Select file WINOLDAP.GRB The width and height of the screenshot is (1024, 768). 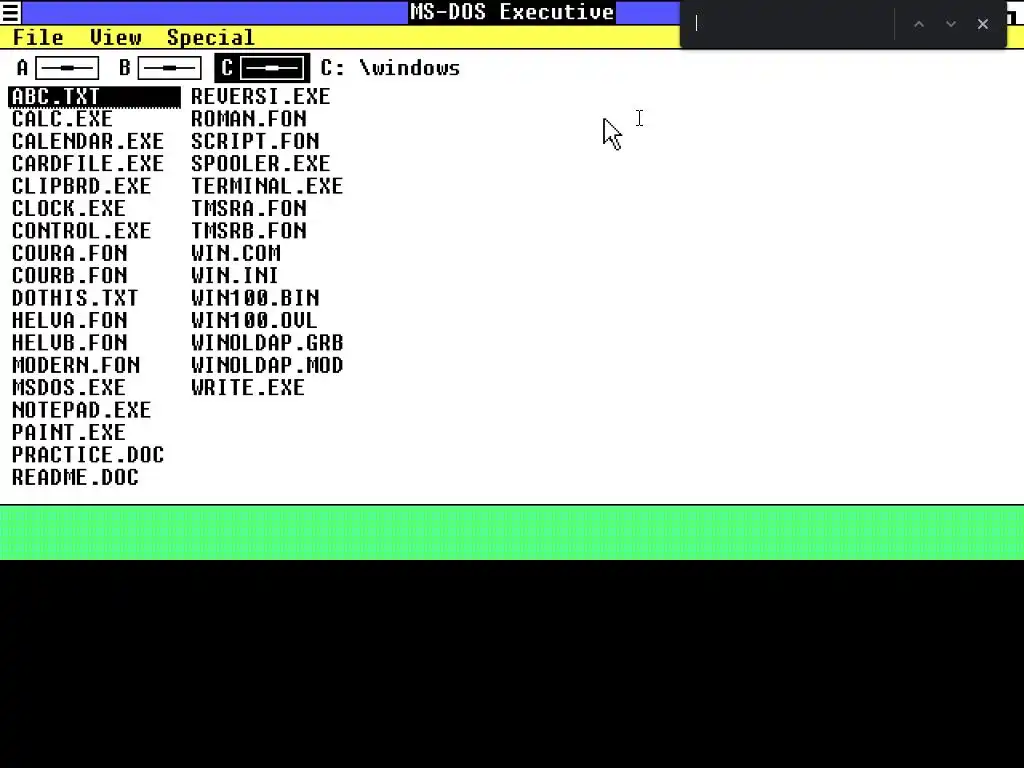266,343
